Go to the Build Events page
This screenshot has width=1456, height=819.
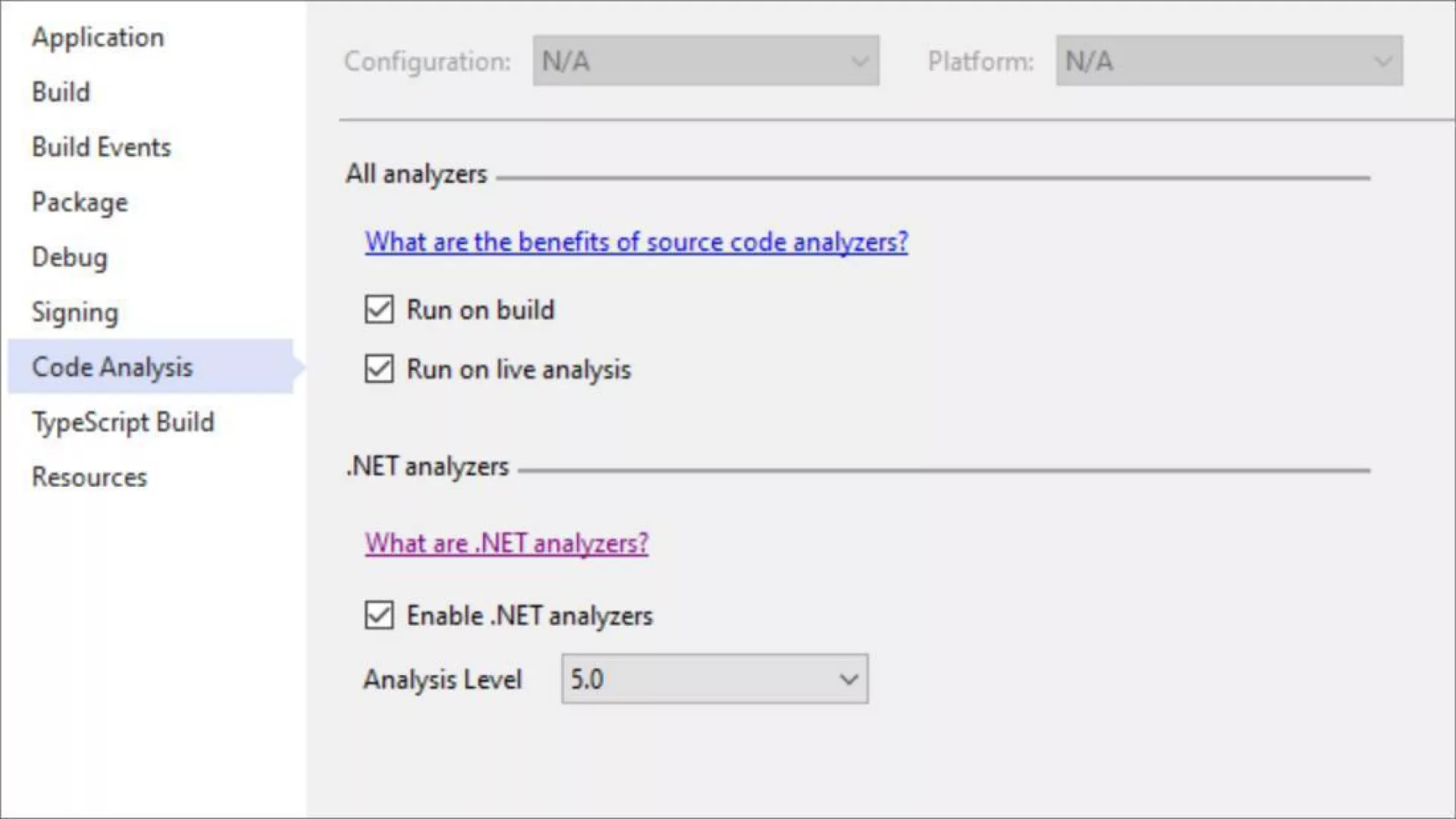tap(101, 147)
